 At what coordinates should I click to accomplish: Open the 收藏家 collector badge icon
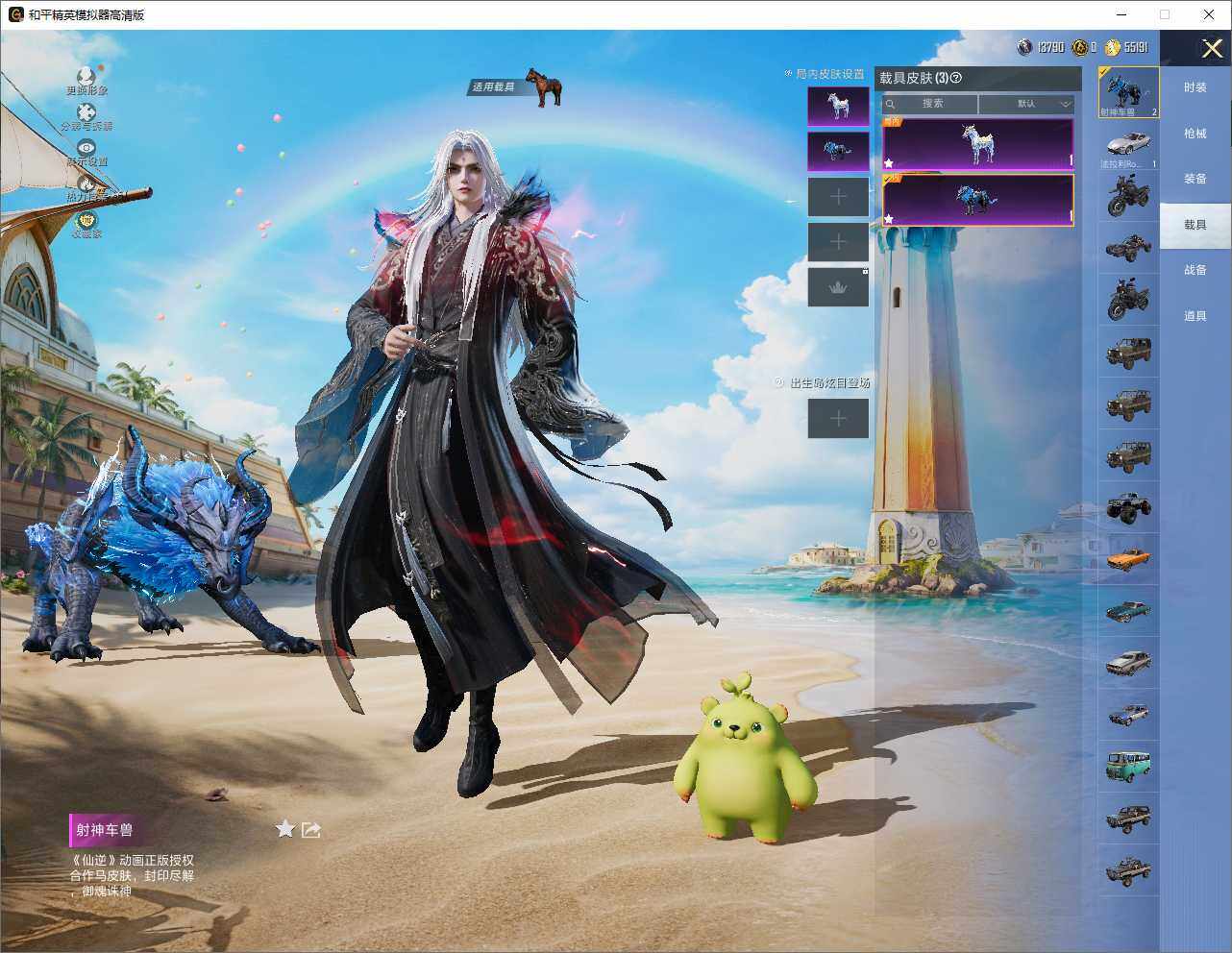[x=86, y=220]
